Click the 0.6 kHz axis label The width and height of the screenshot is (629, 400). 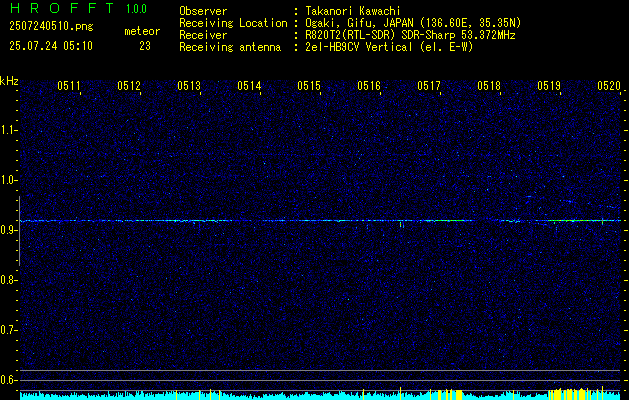pos(7,380)
